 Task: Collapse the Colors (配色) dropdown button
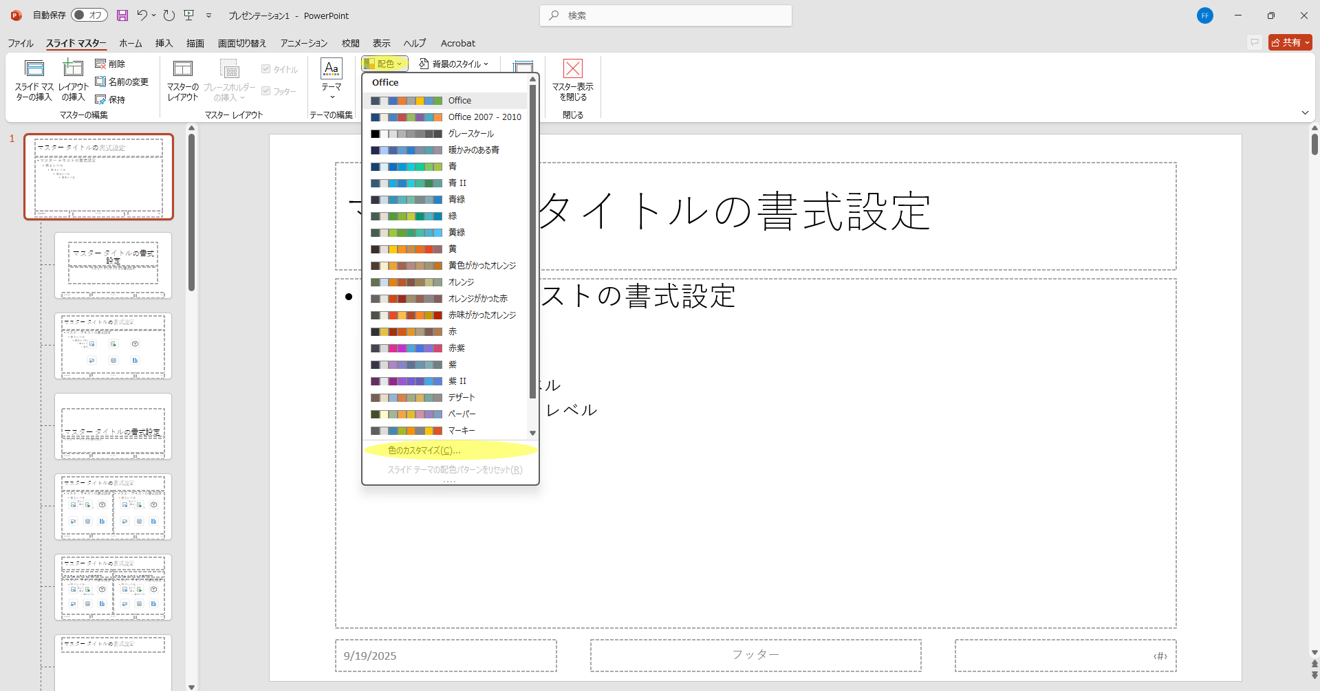(x=384, y=64)
